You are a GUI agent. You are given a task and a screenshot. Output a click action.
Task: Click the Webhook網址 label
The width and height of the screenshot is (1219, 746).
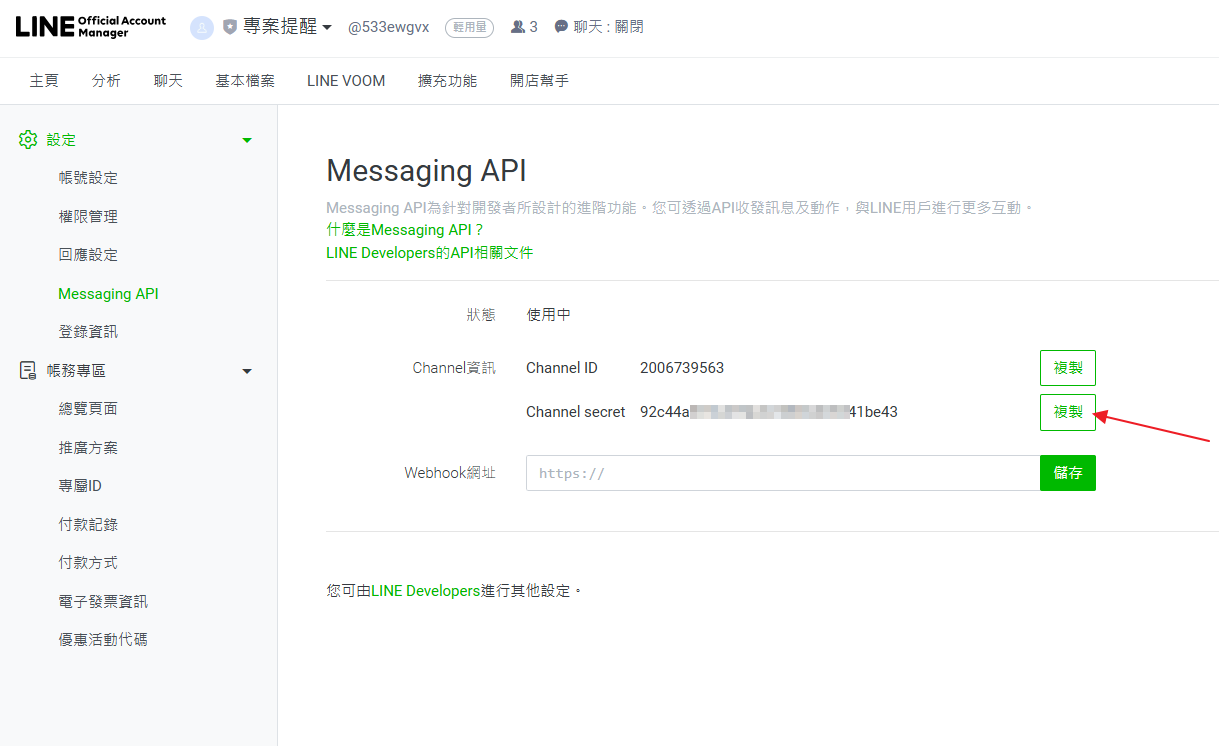pyautogui.click(x=450, y=473)
